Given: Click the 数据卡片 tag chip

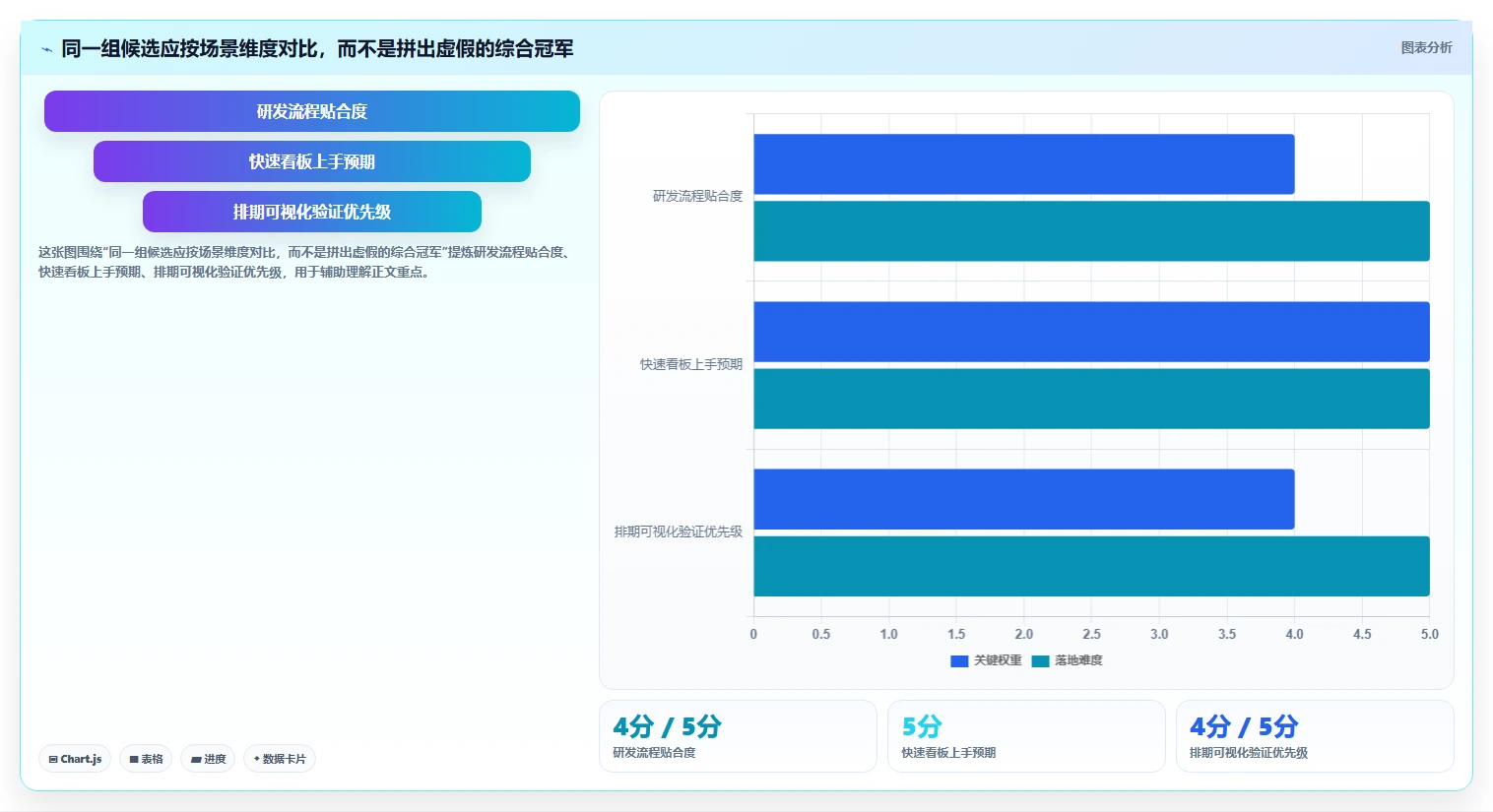Looking at the screenshot, I should point(280,759).
